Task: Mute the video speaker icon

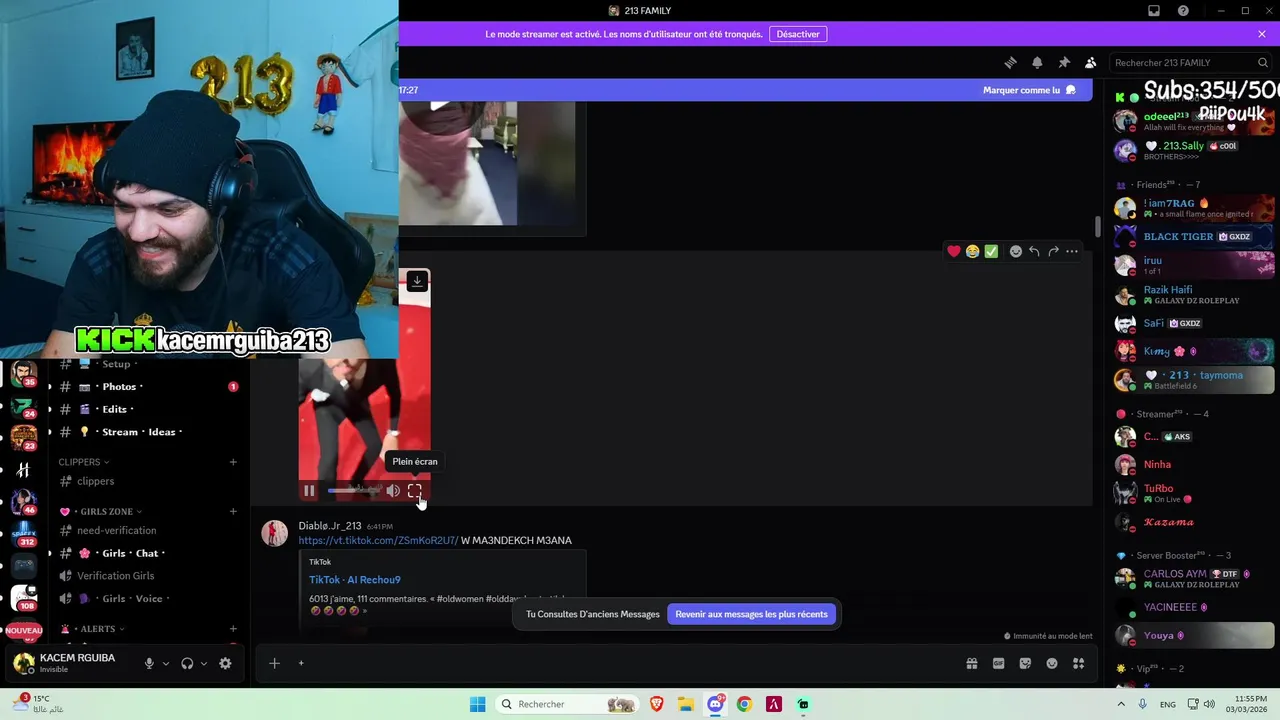Action: [393, 491]
